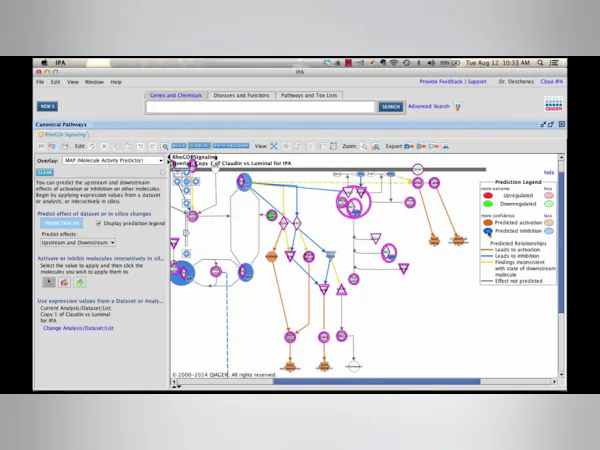This screenshot has width=600, height=450.
Task: Click the magnifier search icon before BUILD
Action: 165,146
